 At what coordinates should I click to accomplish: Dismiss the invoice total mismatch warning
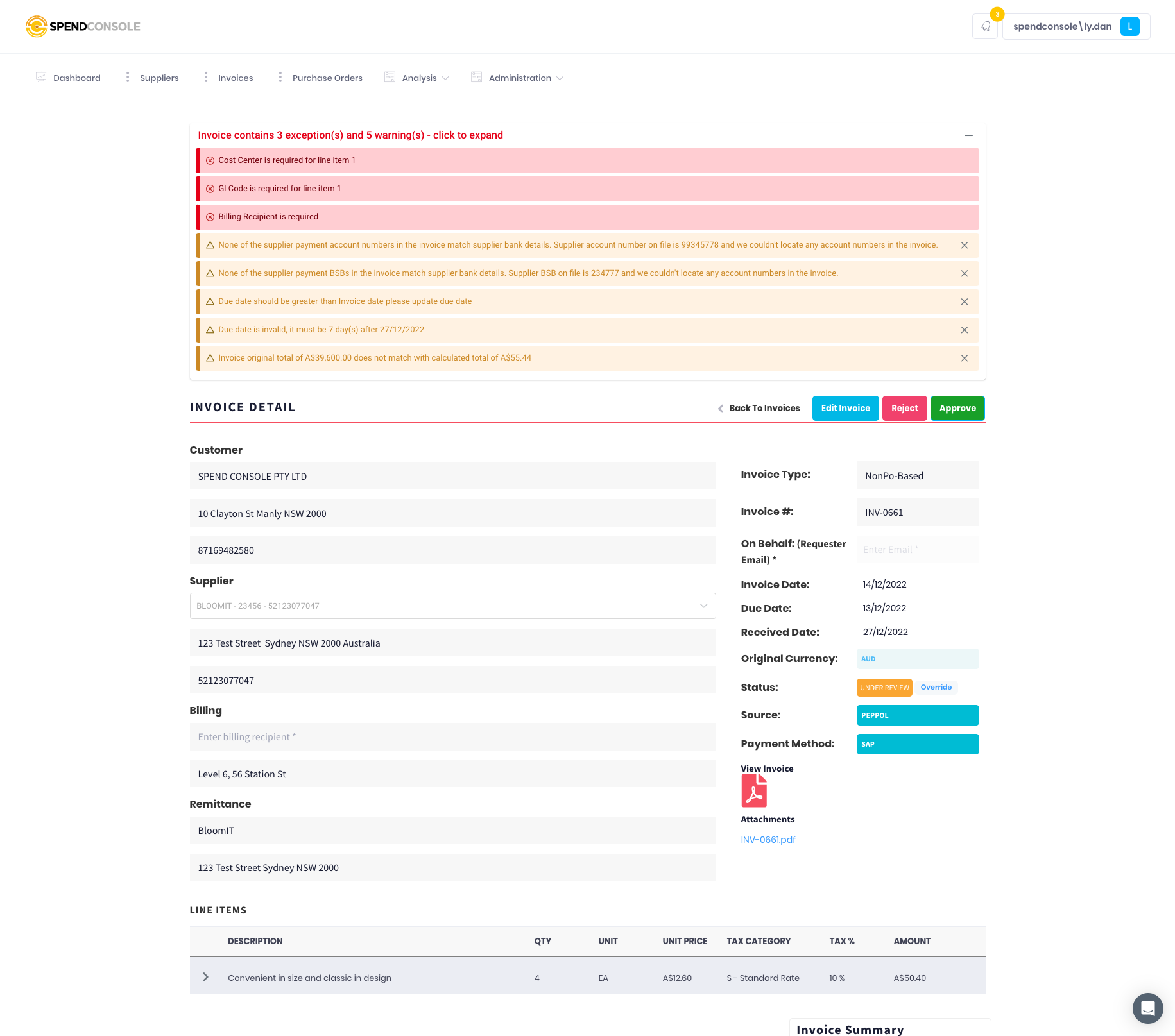tap(965, 358)
